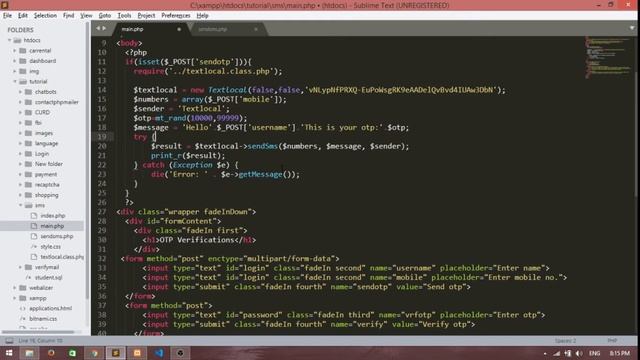The image size is (640, 360).
Task: Expand the chatbots folder
Action: (x=20, y=92)
